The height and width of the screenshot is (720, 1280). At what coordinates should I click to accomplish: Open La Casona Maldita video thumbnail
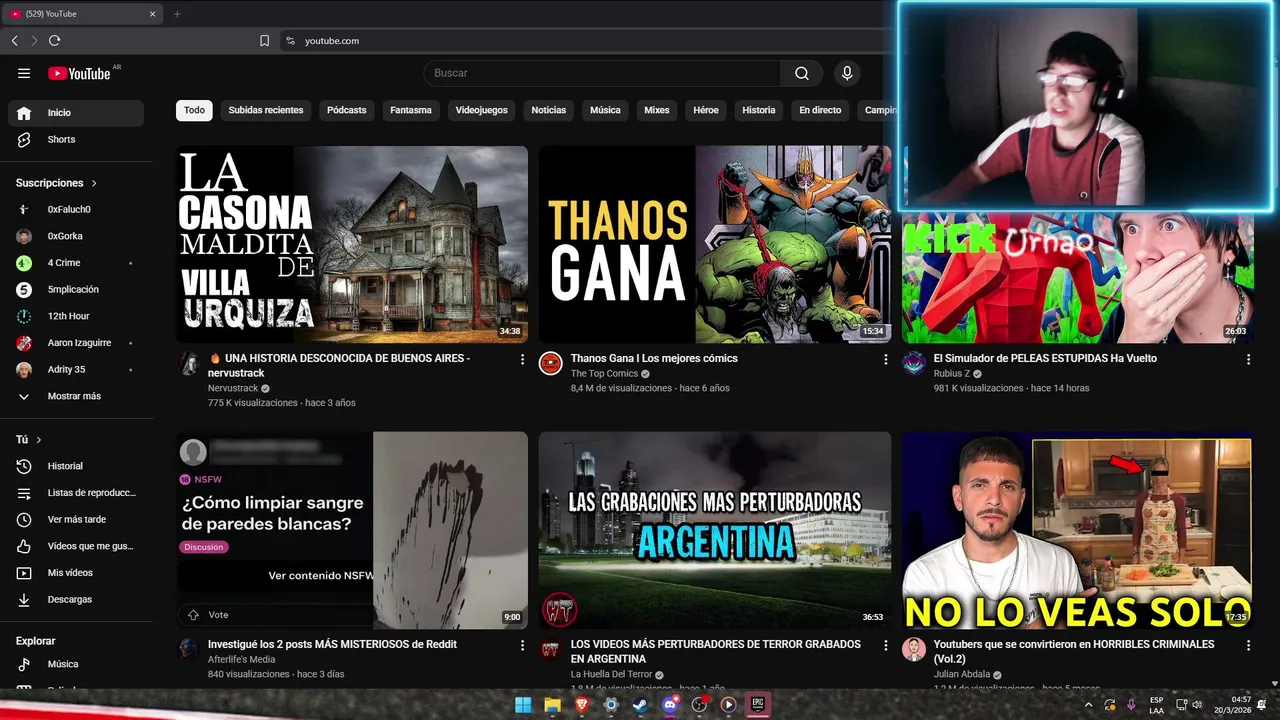coord(352,245)
